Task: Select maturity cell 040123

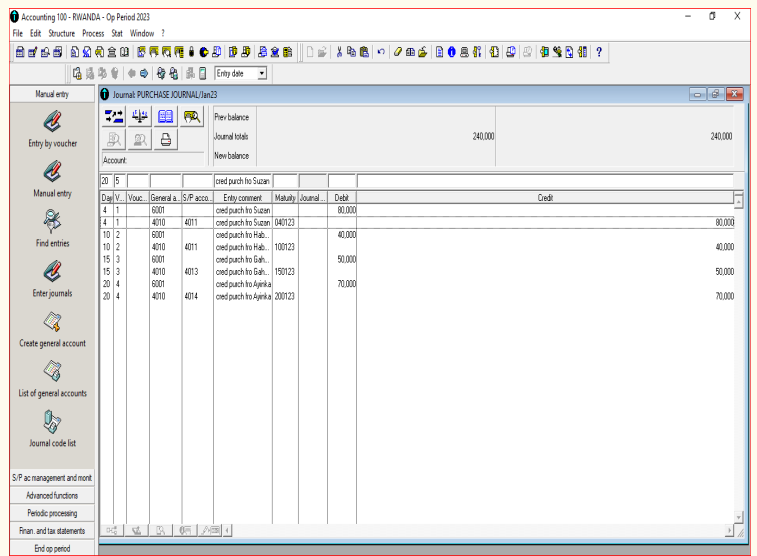Action: click(x=285, y=222)
